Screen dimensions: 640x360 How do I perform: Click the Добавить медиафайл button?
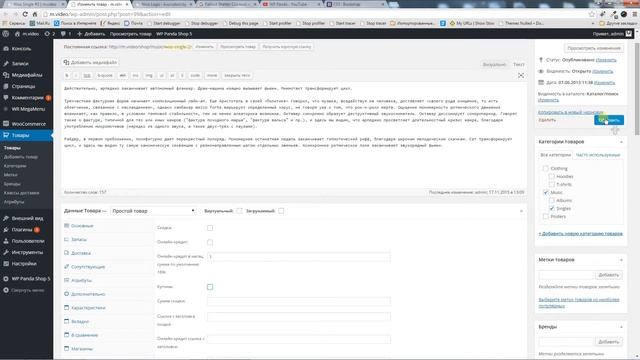91,62
